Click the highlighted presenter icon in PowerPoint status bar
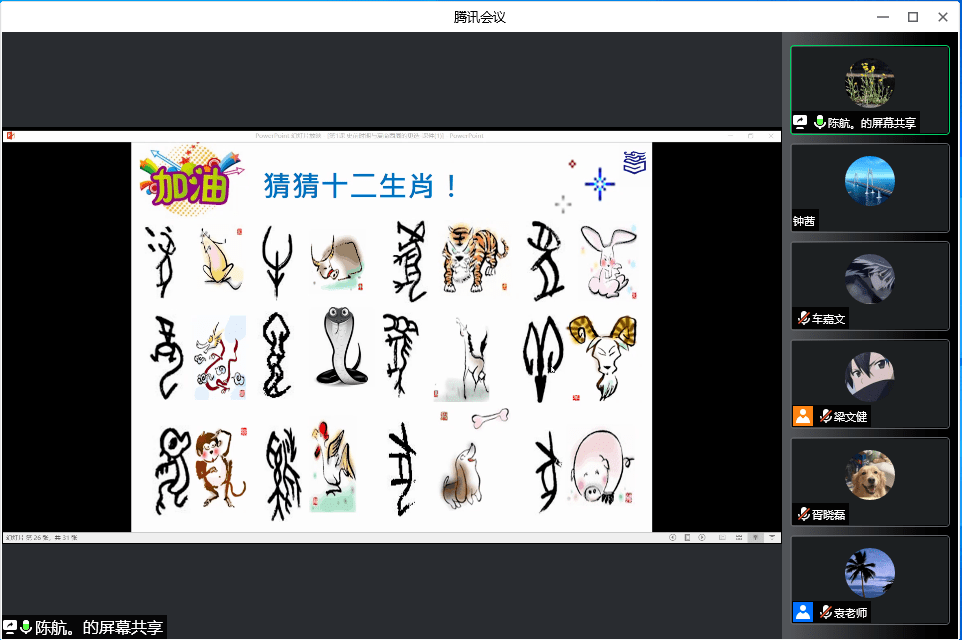The image size is (962, 640). click(755, 538)
